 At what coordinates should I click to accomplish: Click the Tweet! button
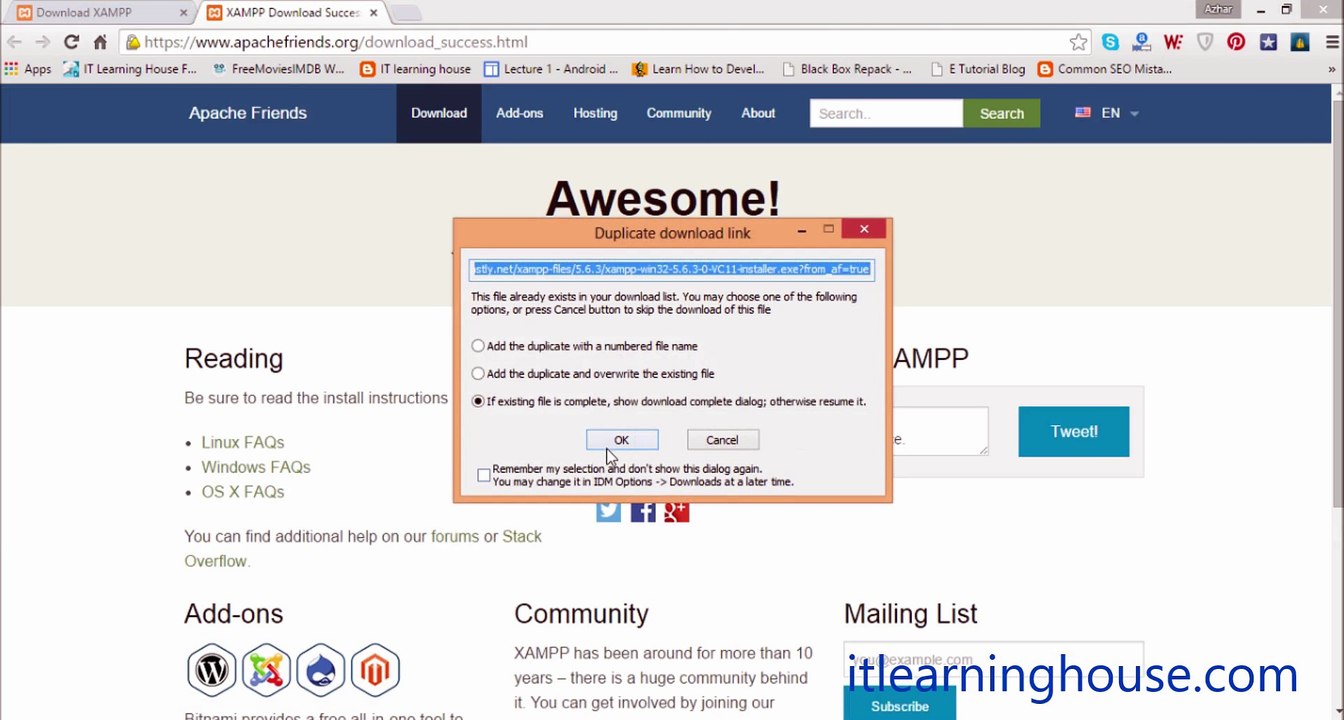pyautogui.click(x=1074, y=431)
